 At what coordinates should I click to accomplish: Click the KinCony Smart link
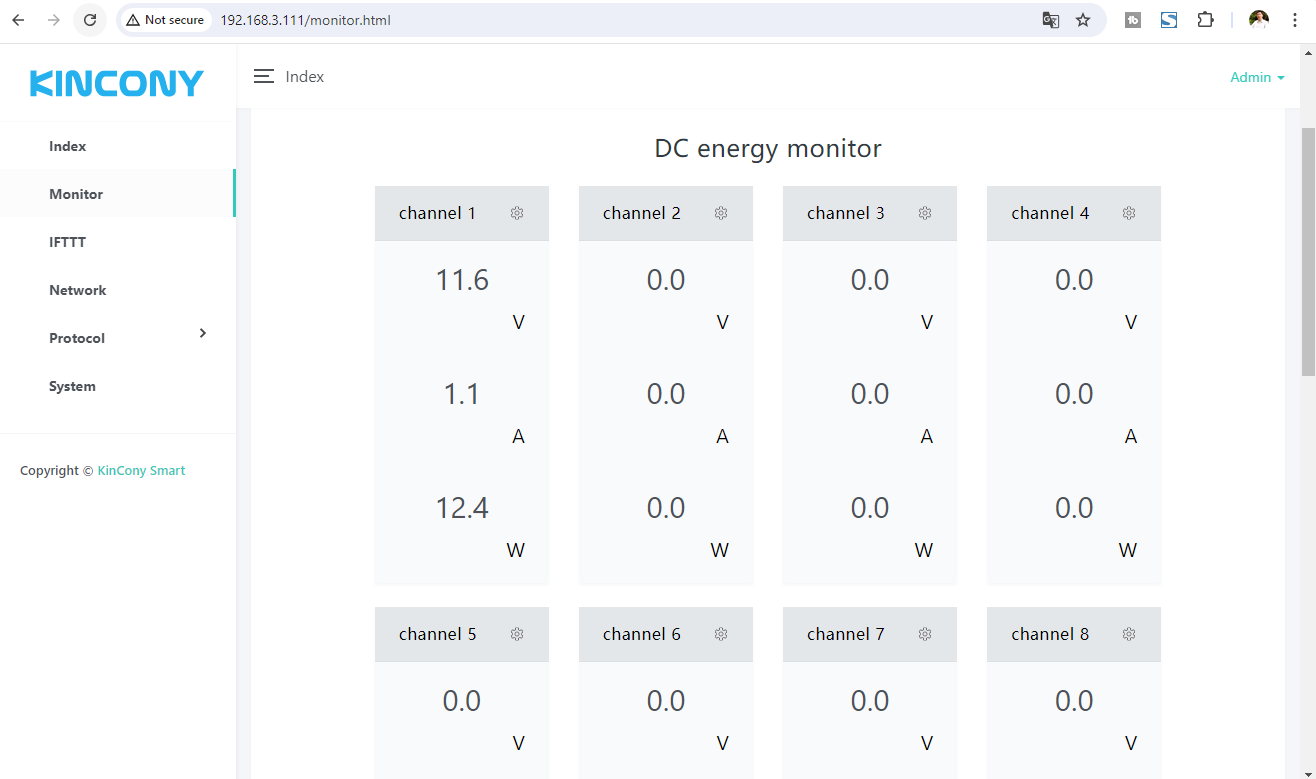click(x=141, y=470)
